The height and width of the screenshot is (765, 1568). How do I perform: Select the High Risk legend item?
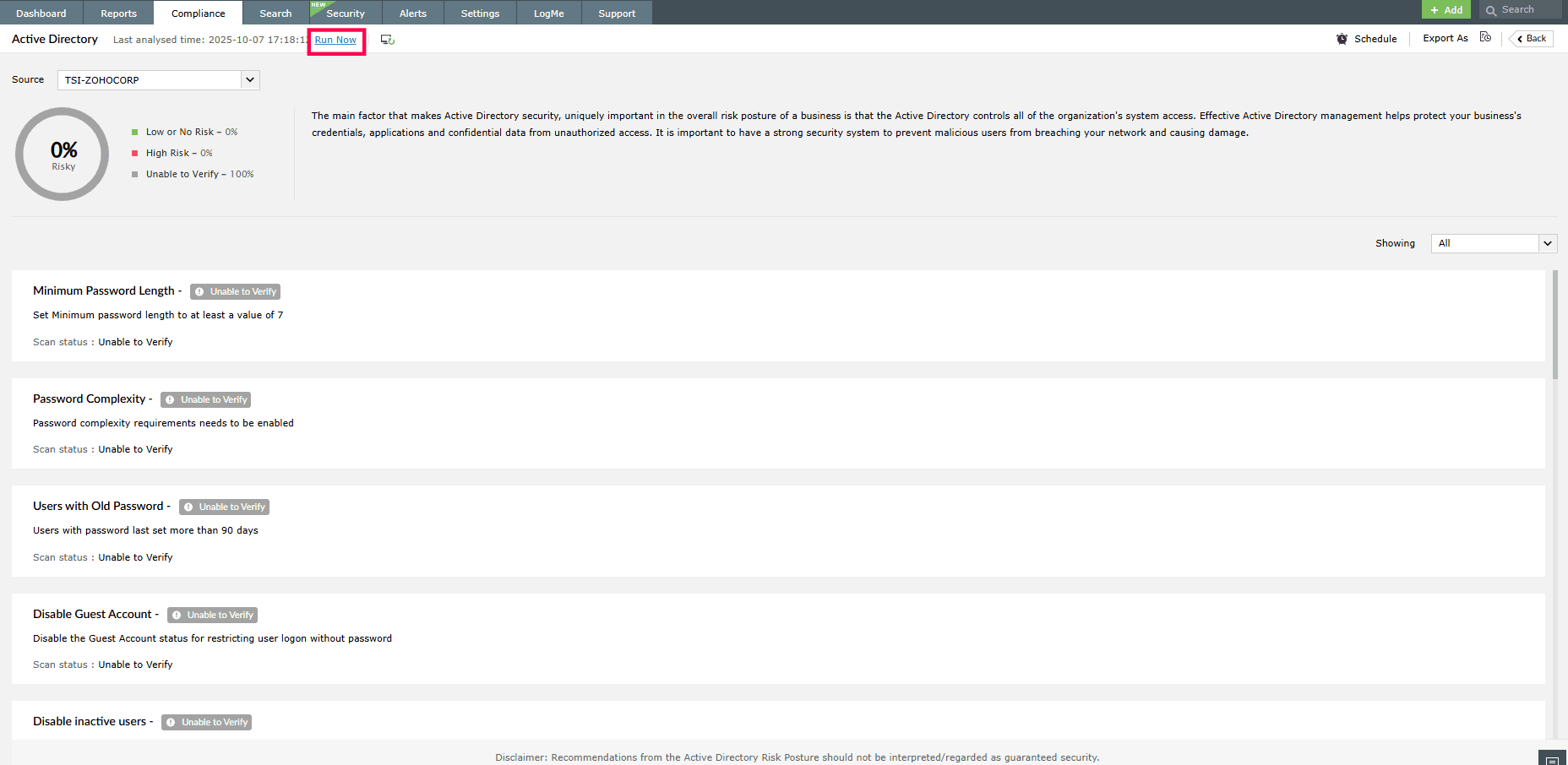tap(174, 153)
